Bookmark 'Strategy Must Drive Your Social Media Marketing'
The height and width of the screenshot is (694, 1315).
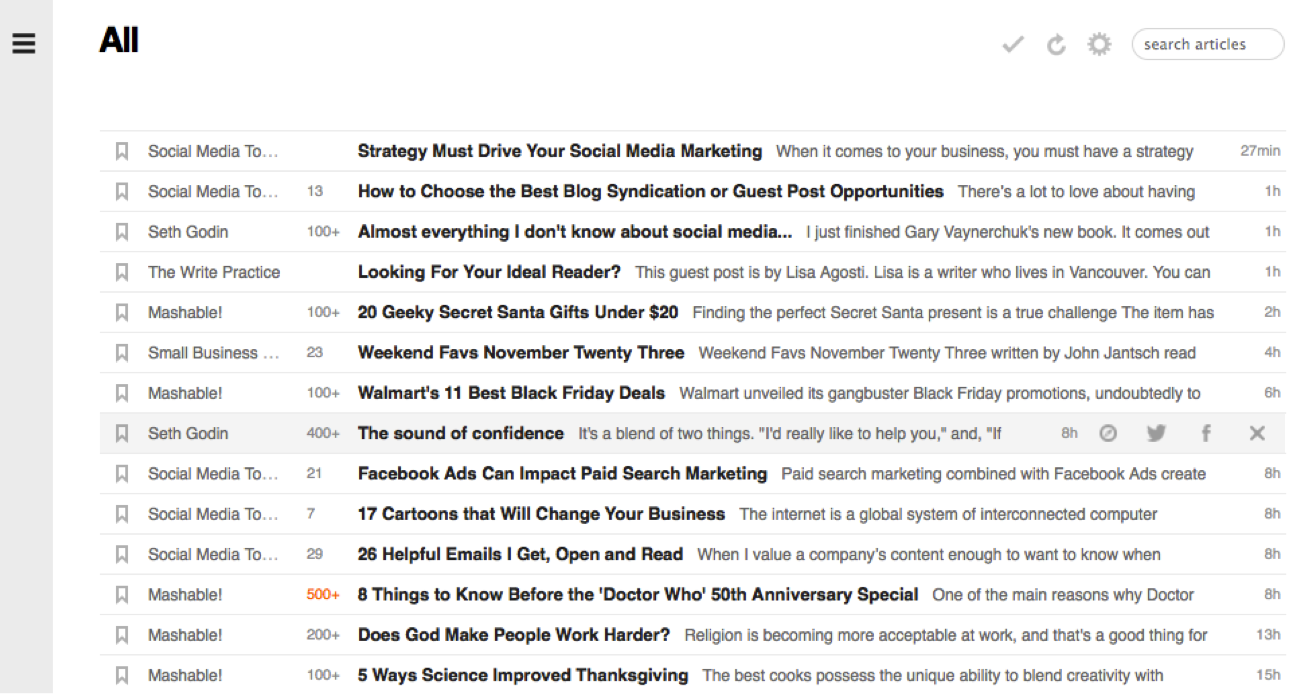[122, 151]
